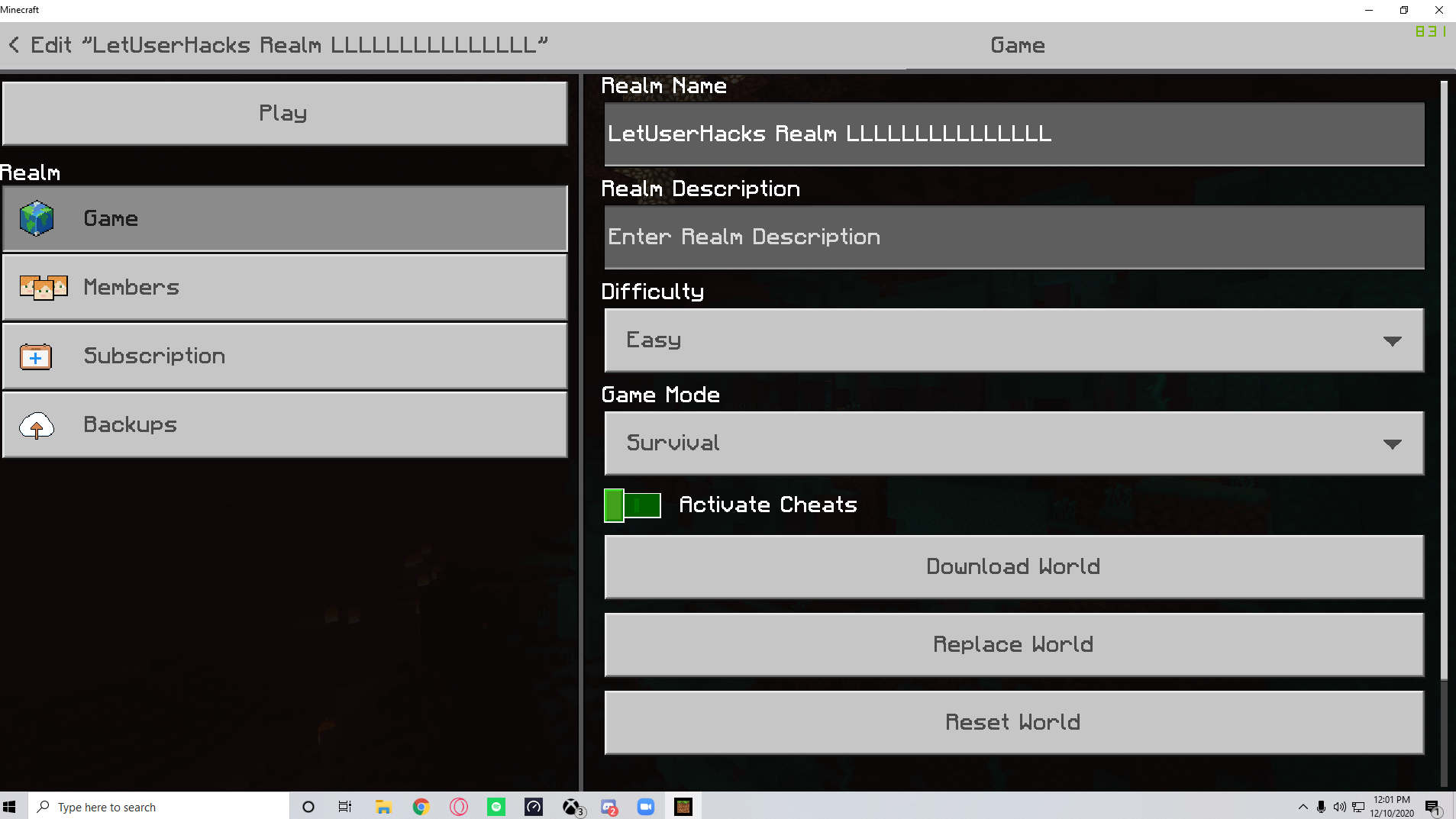Viewport: 1456px width, 819px height.
Task: Open Opera browser from the taskbar
Action: coord(459,807)
